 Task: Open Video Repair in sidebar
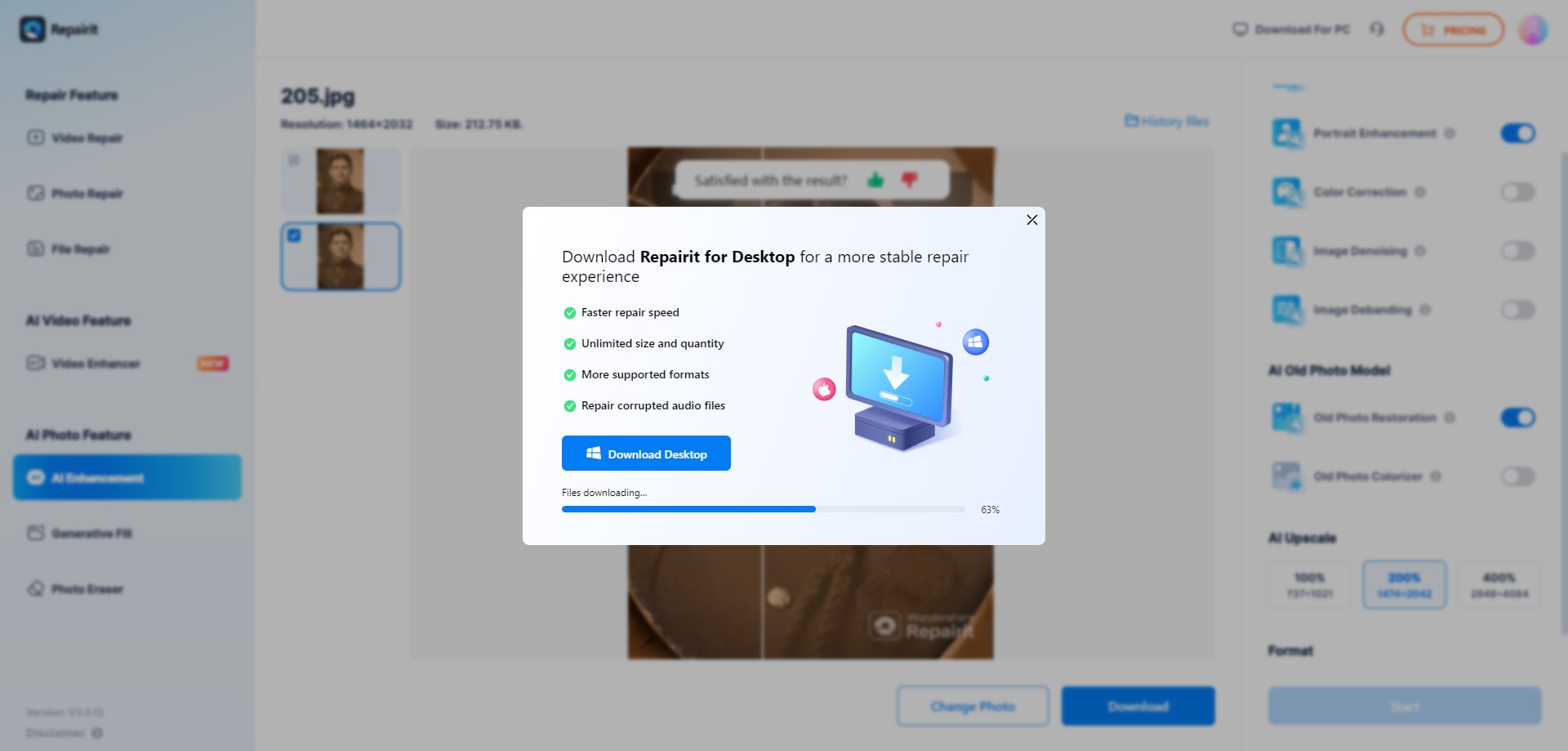coord(127,137)
